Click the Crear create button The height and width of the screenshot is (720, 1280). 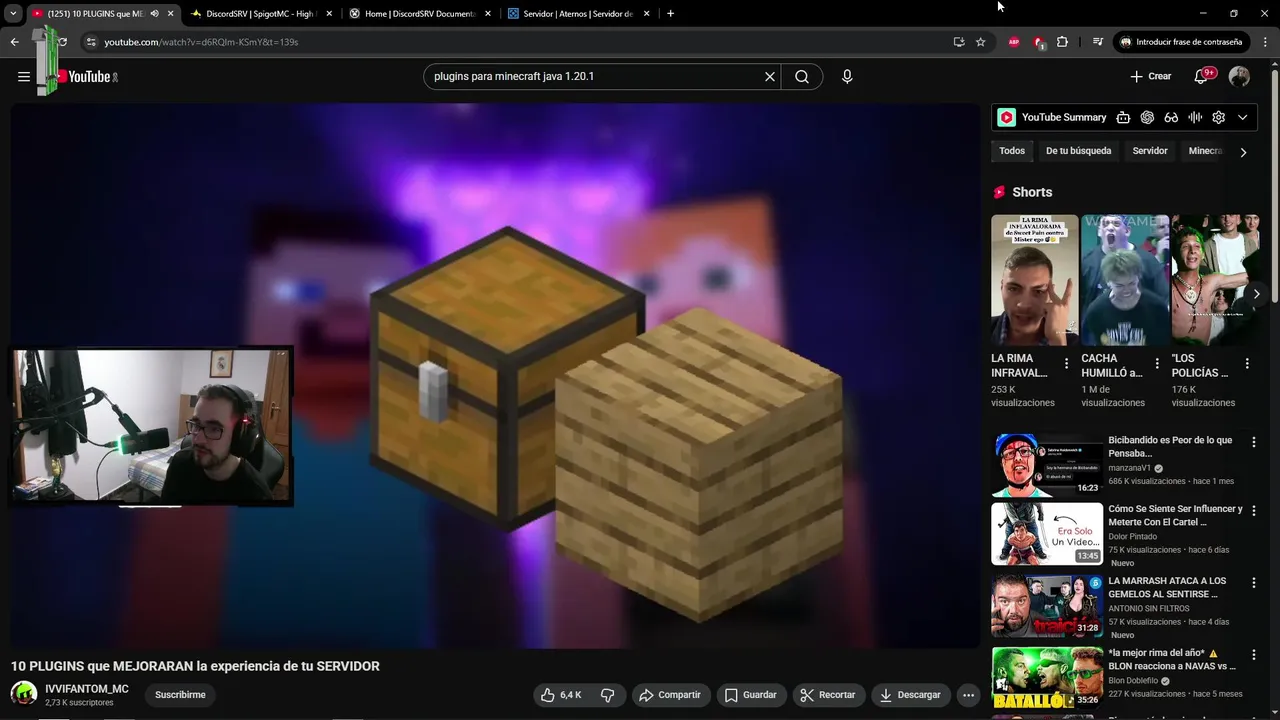(x=1150, y=77)
